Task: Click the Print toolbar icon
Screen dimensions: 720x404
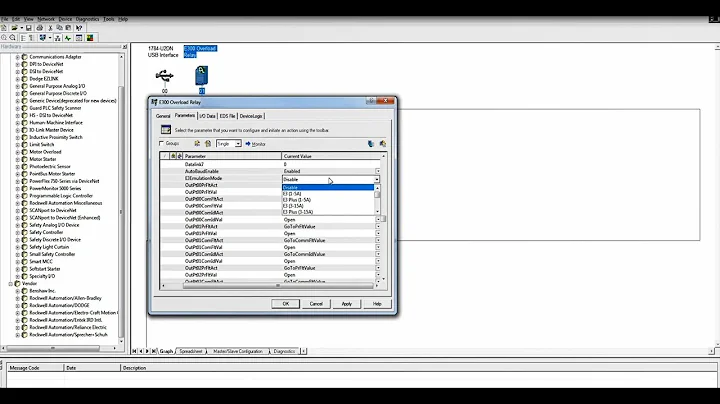Action: coord(39,28)
